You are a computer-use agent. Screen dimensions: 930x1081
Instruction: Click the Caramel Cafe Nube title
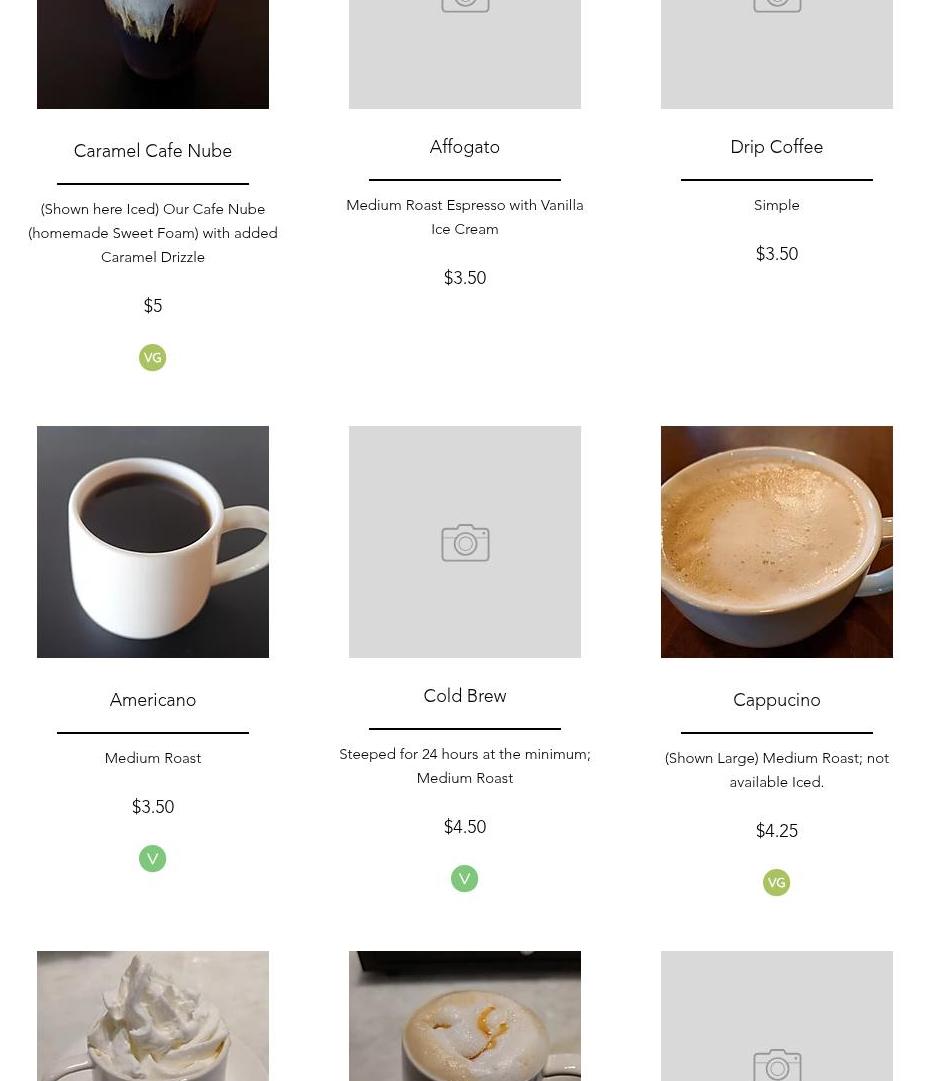click(x=153, y=151)
